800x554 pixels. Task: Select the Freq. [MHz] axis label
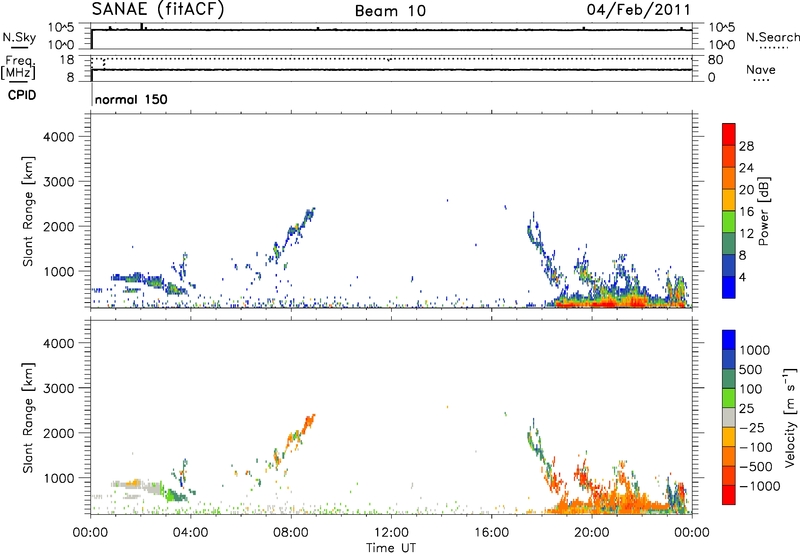19,68
